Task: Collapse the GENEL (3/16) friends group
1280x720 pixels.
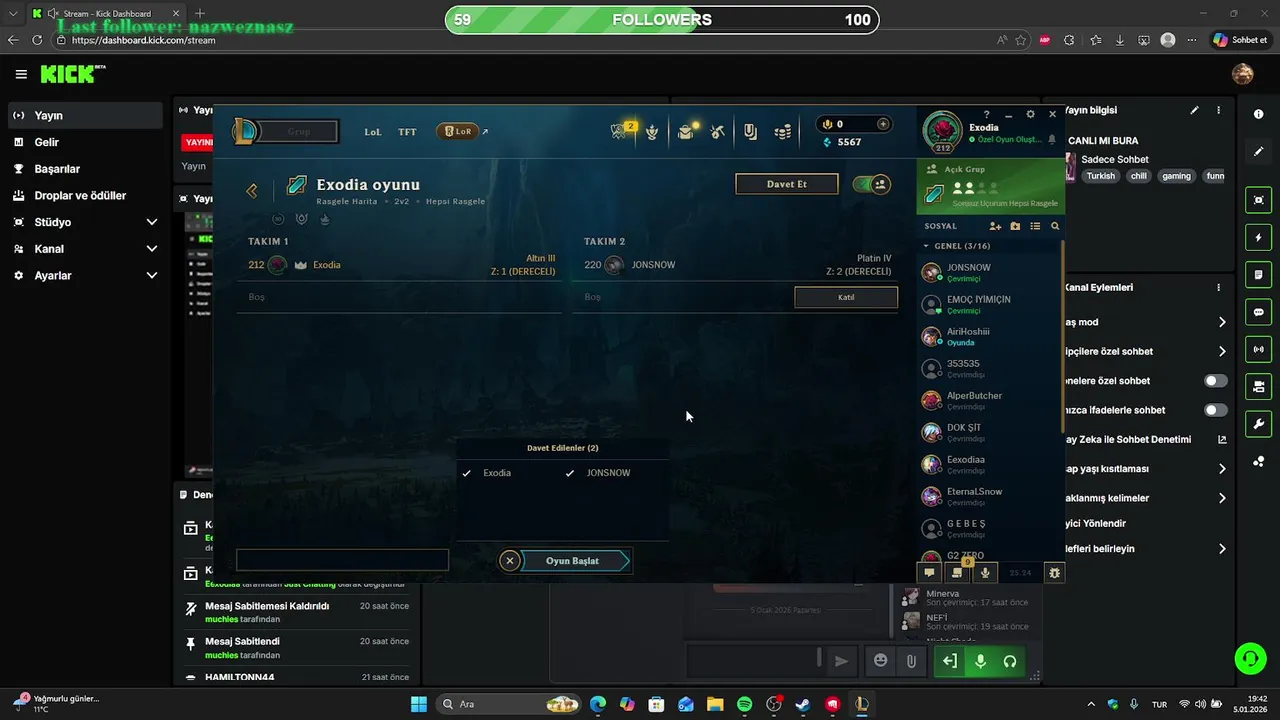Action: [x=926, y=246]
